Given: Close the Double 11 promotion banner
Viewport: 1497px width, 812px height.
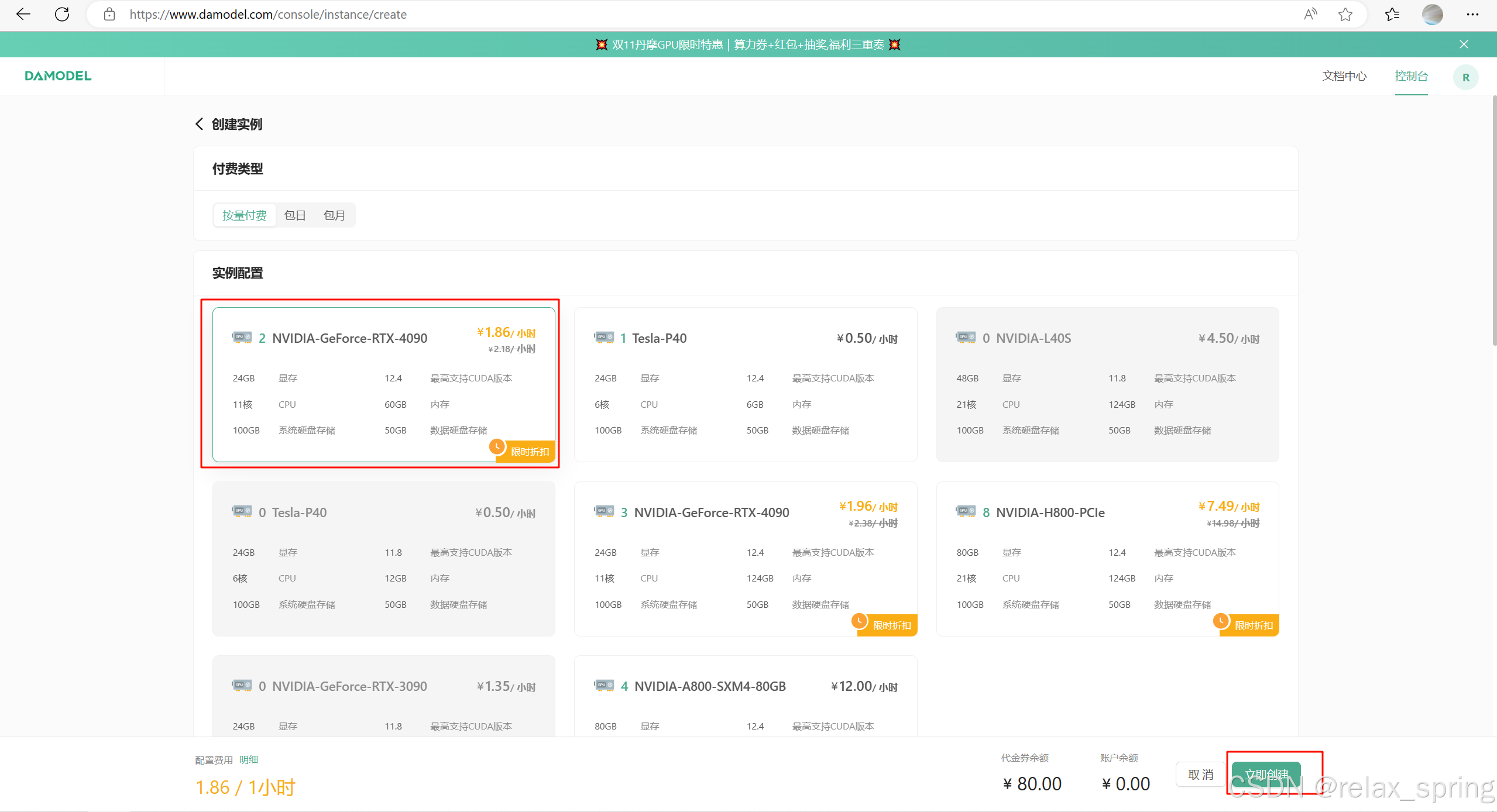Looking at the screenshot, I should pyautogui.click(x=1464, y=44).
